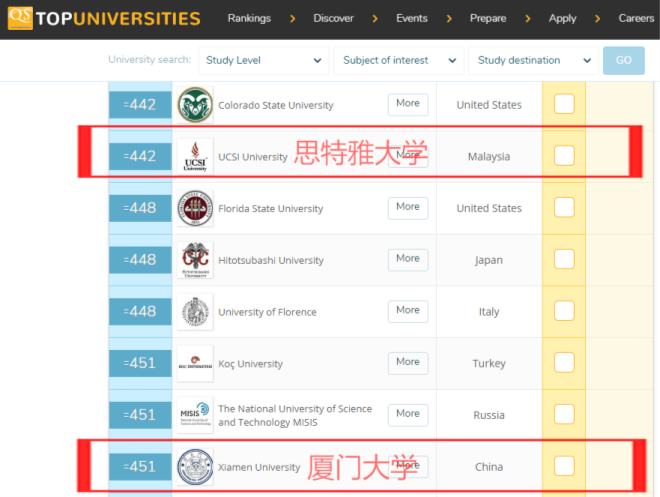Click Turkey country cell
The height and width of the screenshot is (497, 660).
[489, 363]
